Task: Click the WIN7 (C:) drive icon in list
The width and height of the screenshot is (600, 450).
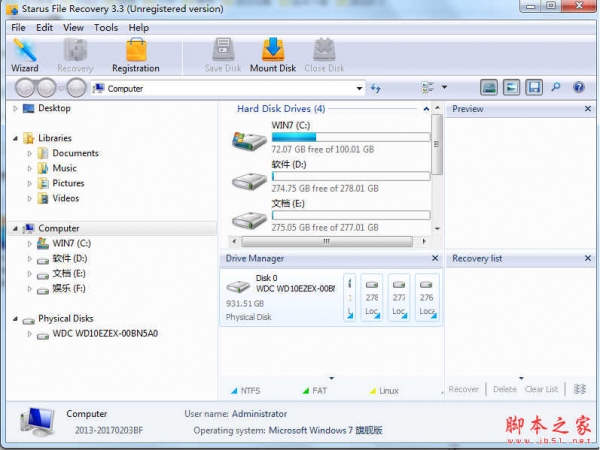Action: (x=249, y=140)
